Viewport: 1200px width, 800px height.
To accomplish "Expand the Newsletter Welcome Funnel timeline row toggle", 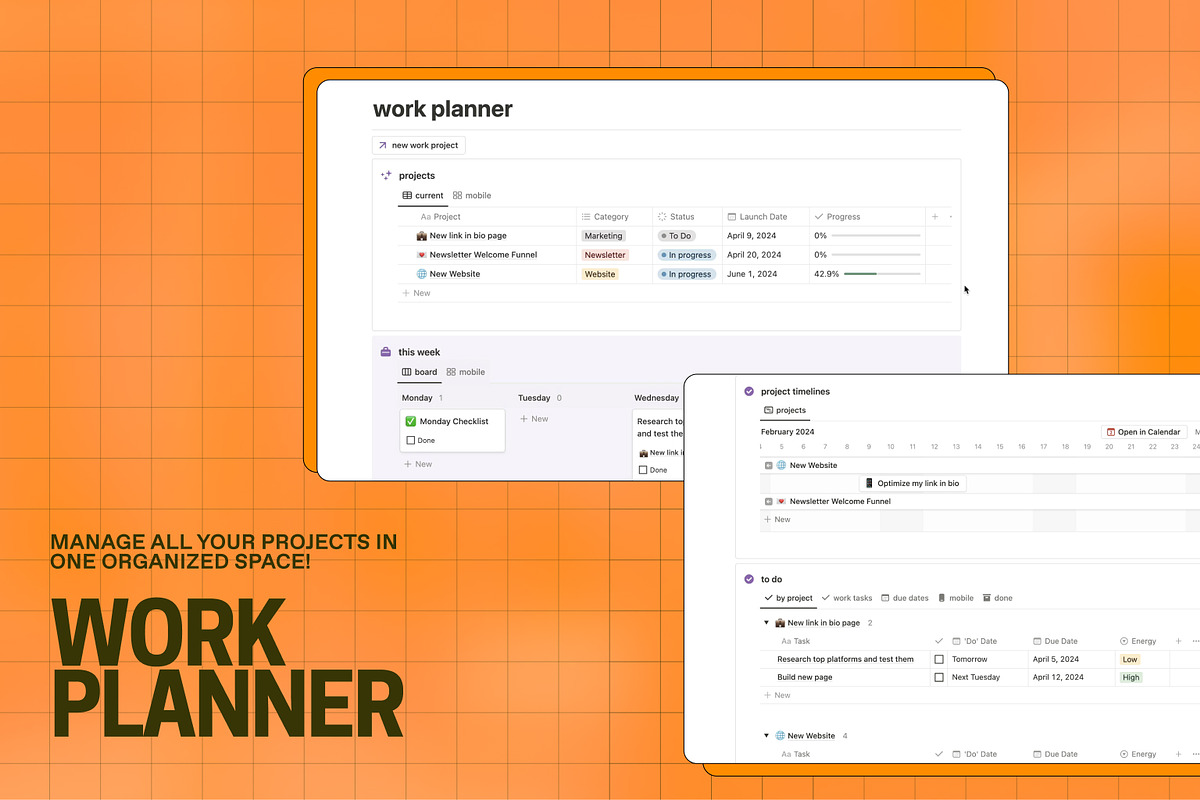I will (768, 501).
